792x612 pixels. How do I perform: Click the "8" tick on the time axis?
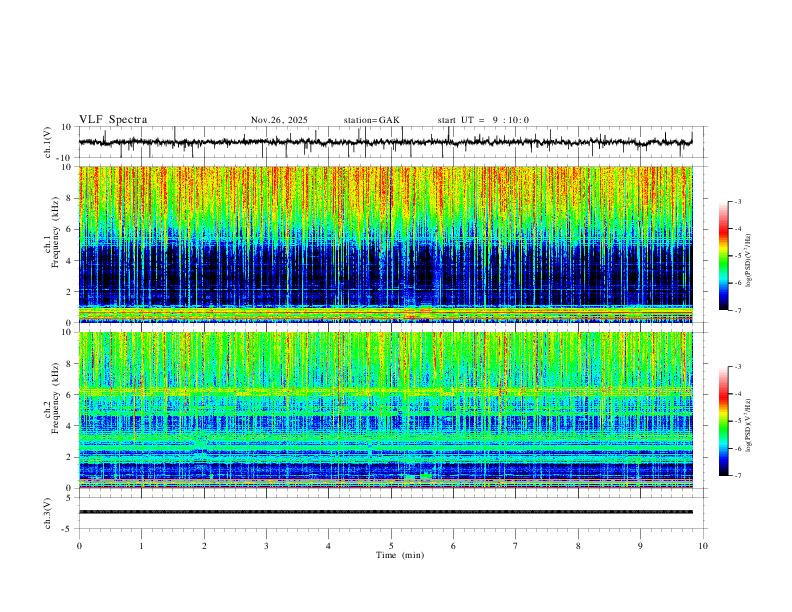tap(578, 546)
